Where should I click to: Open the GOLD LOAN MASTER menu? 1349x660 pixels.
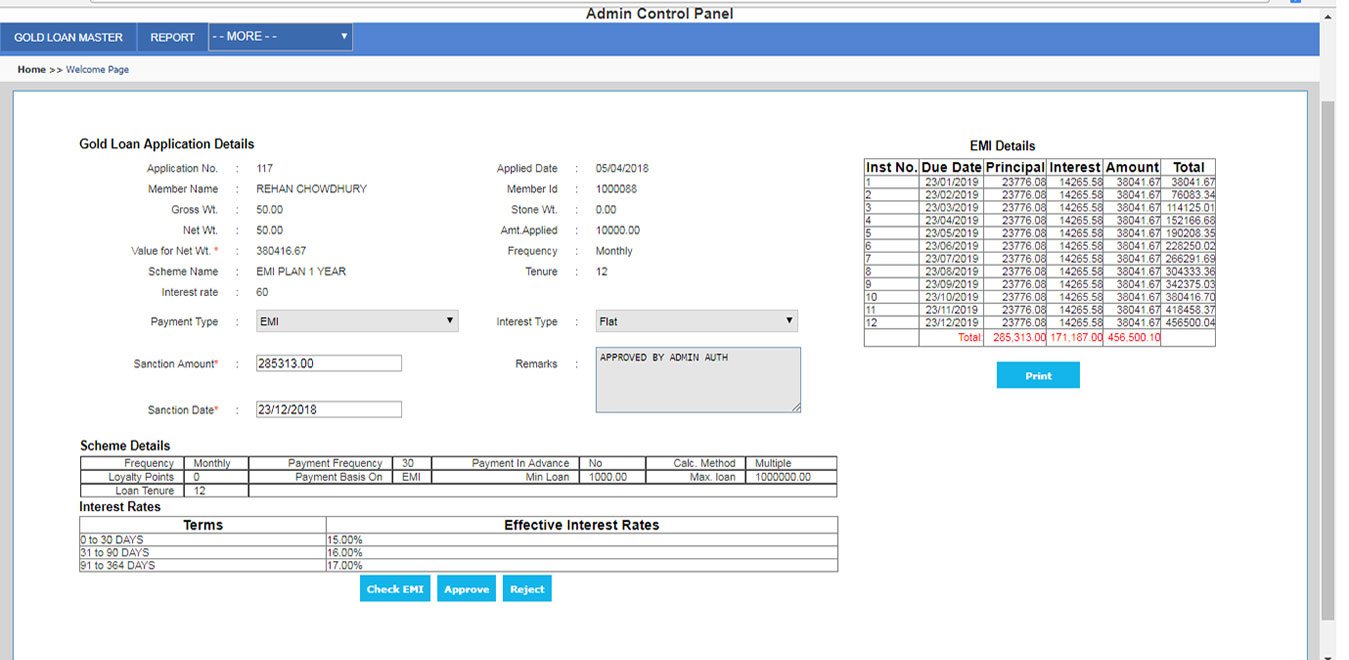[68, 37]
